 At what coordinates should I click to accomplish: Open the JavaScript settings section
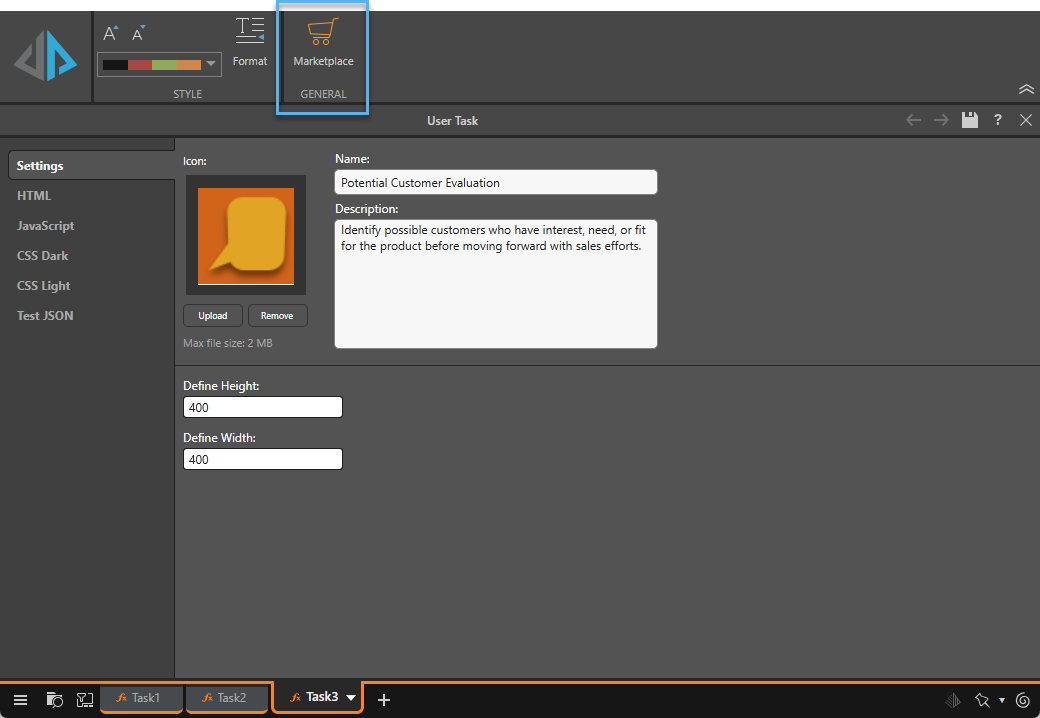[46, 226]
